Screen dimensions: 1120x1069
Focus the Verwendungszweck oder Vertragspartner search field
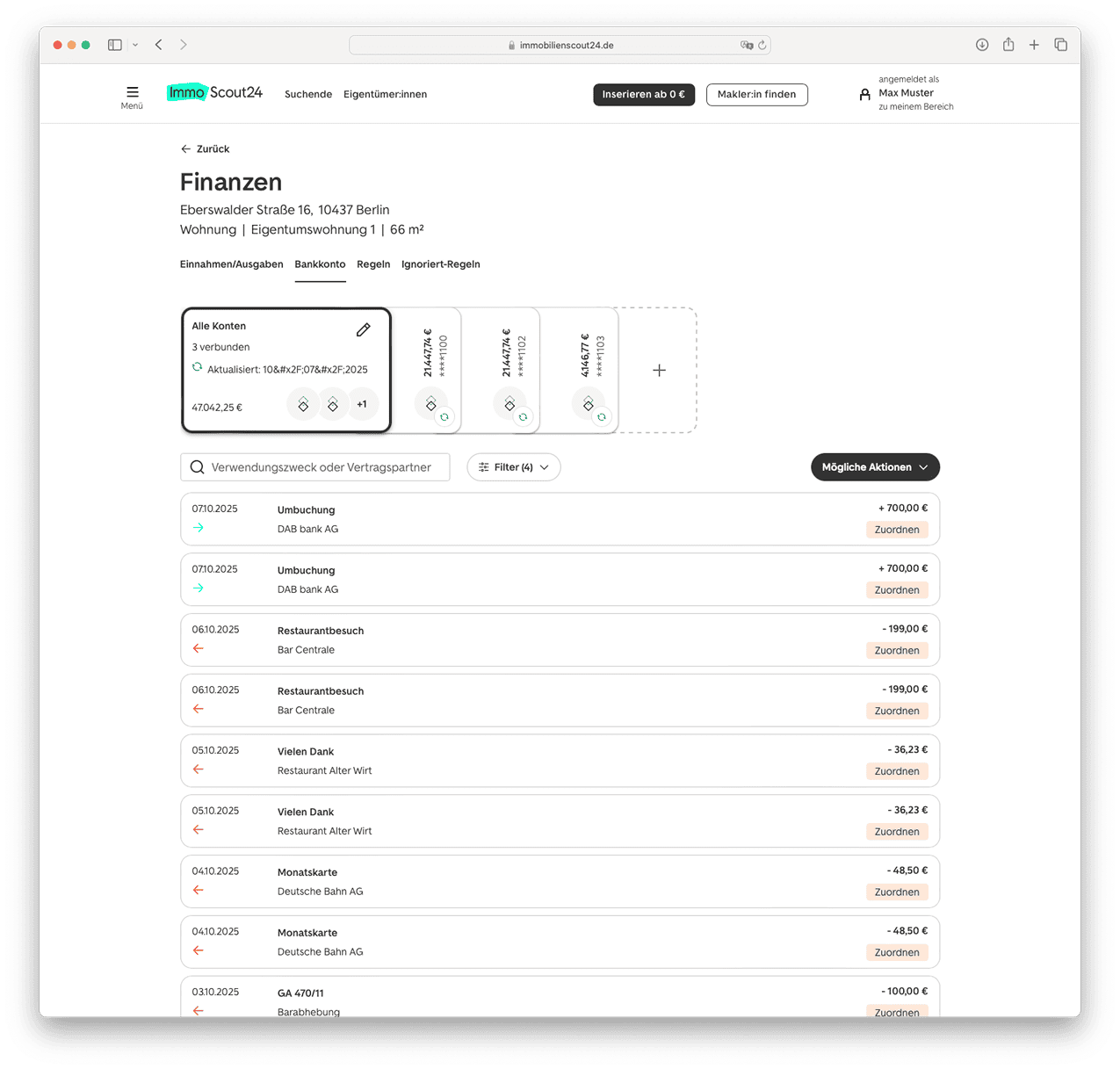pyautogui.click(x=321, y=467)
